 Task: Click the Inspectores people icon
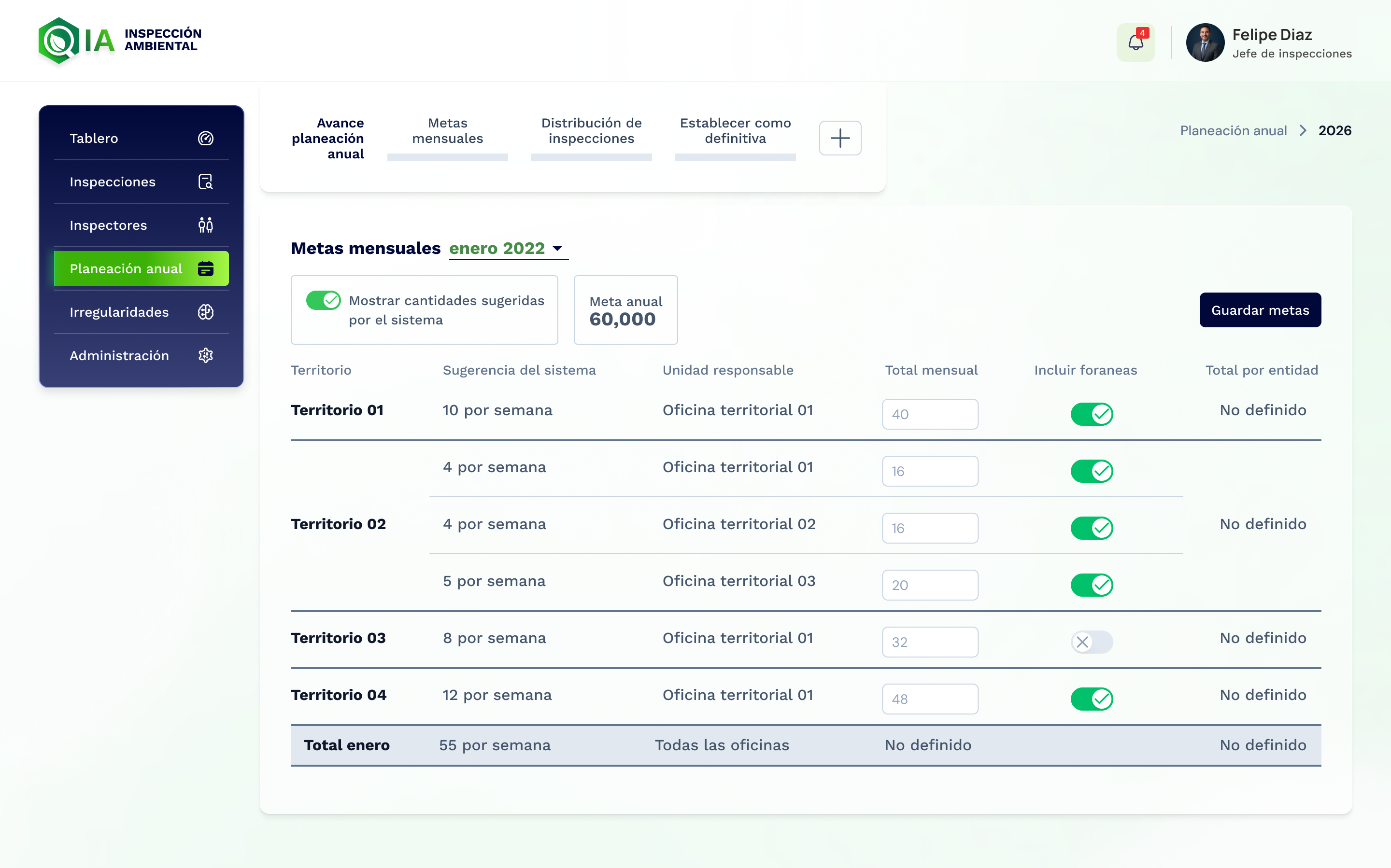[x=206, y=225]
